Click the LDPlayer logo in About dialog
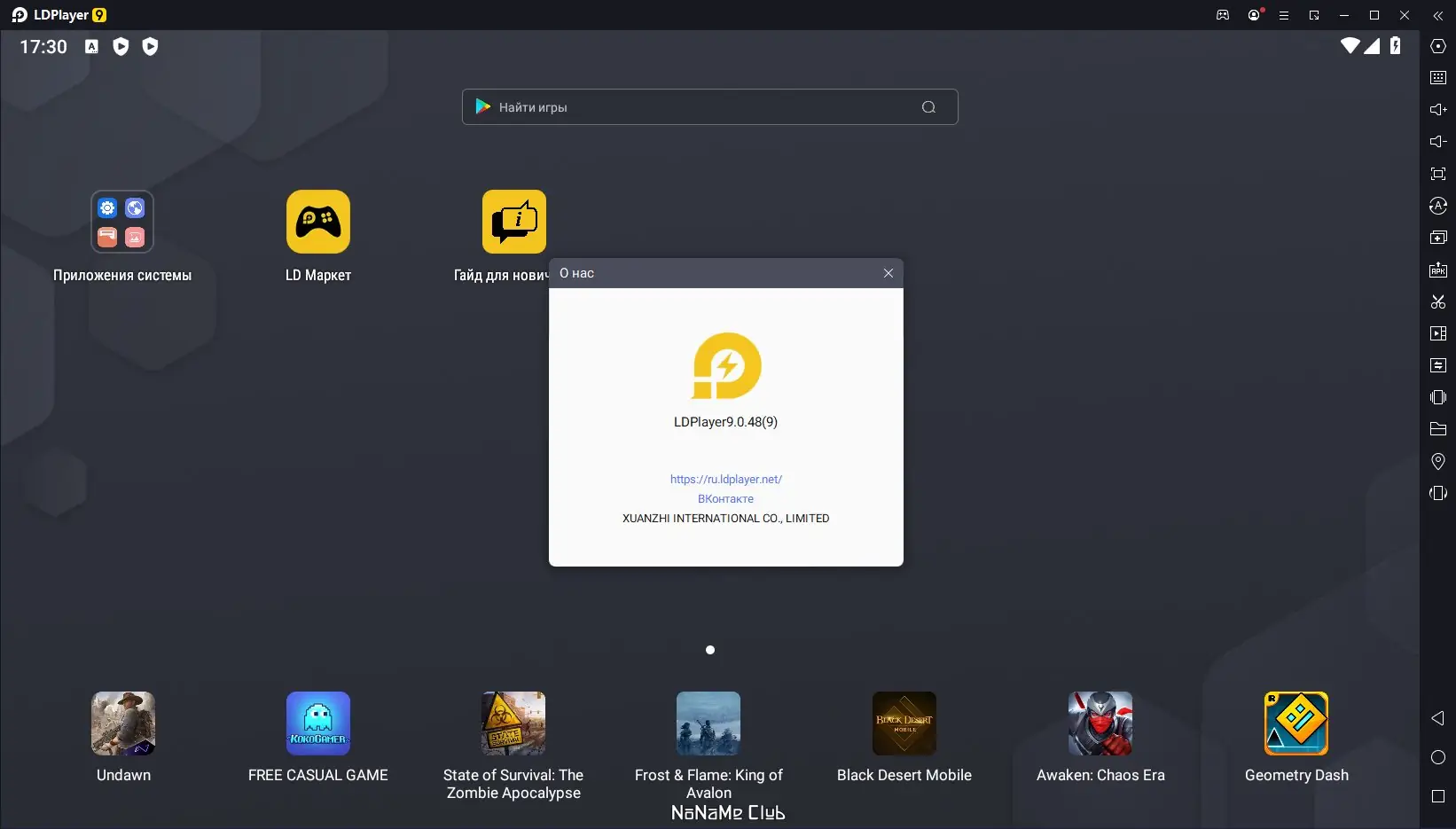Image resolution: width=1456 pixels, height=829 pixels. pyautogui.click(x=726, y=365)
